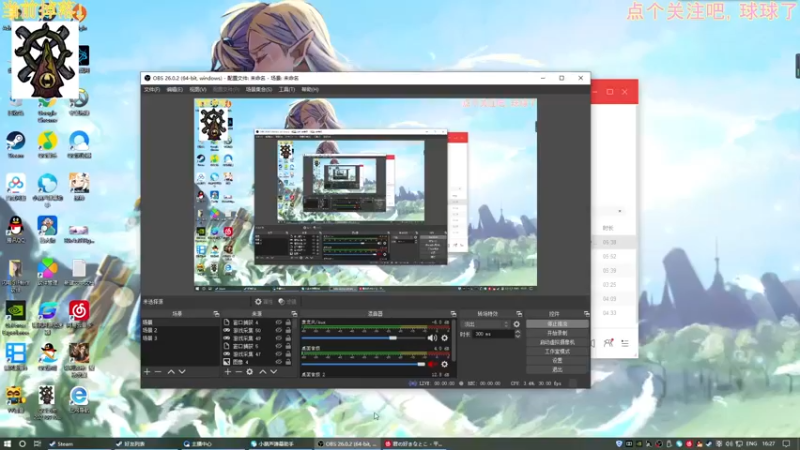The width and height of the screenshot is (800, 450).
Task: Click the 工作室模式 button
Action: tap(557, 352)
